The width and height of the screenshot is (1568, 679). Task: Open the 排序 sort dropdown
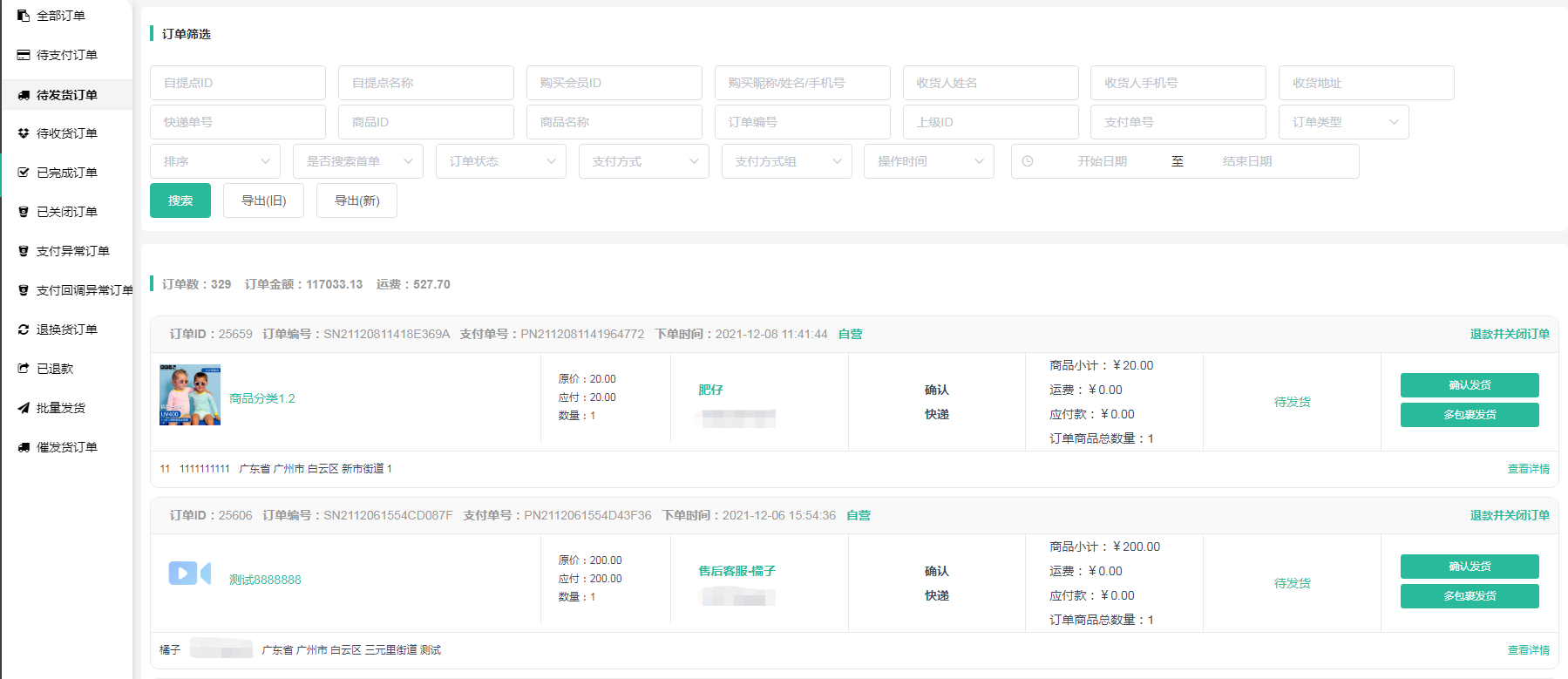215,161
